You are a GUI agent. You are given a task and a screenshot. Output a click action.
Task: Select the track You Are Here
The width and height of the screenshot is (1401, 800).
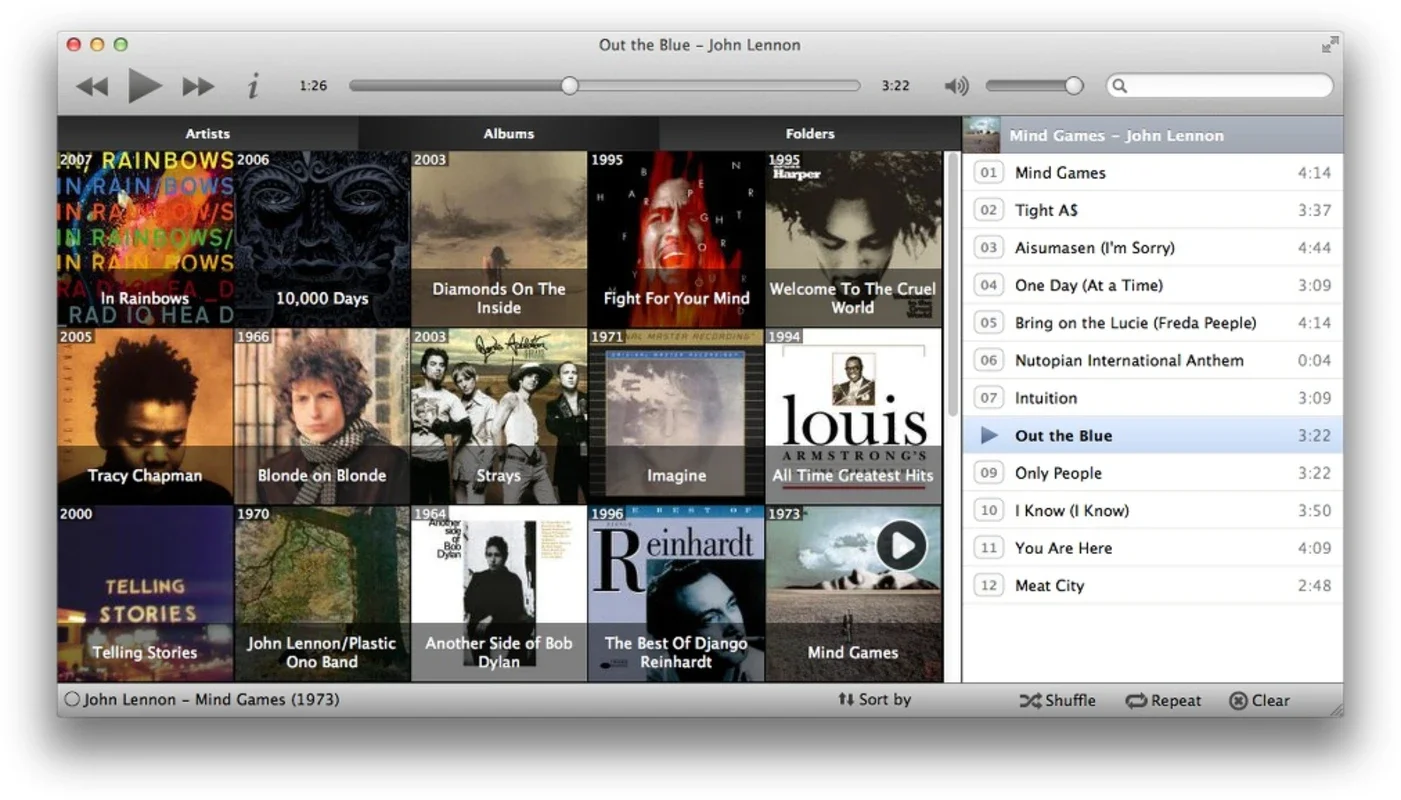[x=1153, y=548]
